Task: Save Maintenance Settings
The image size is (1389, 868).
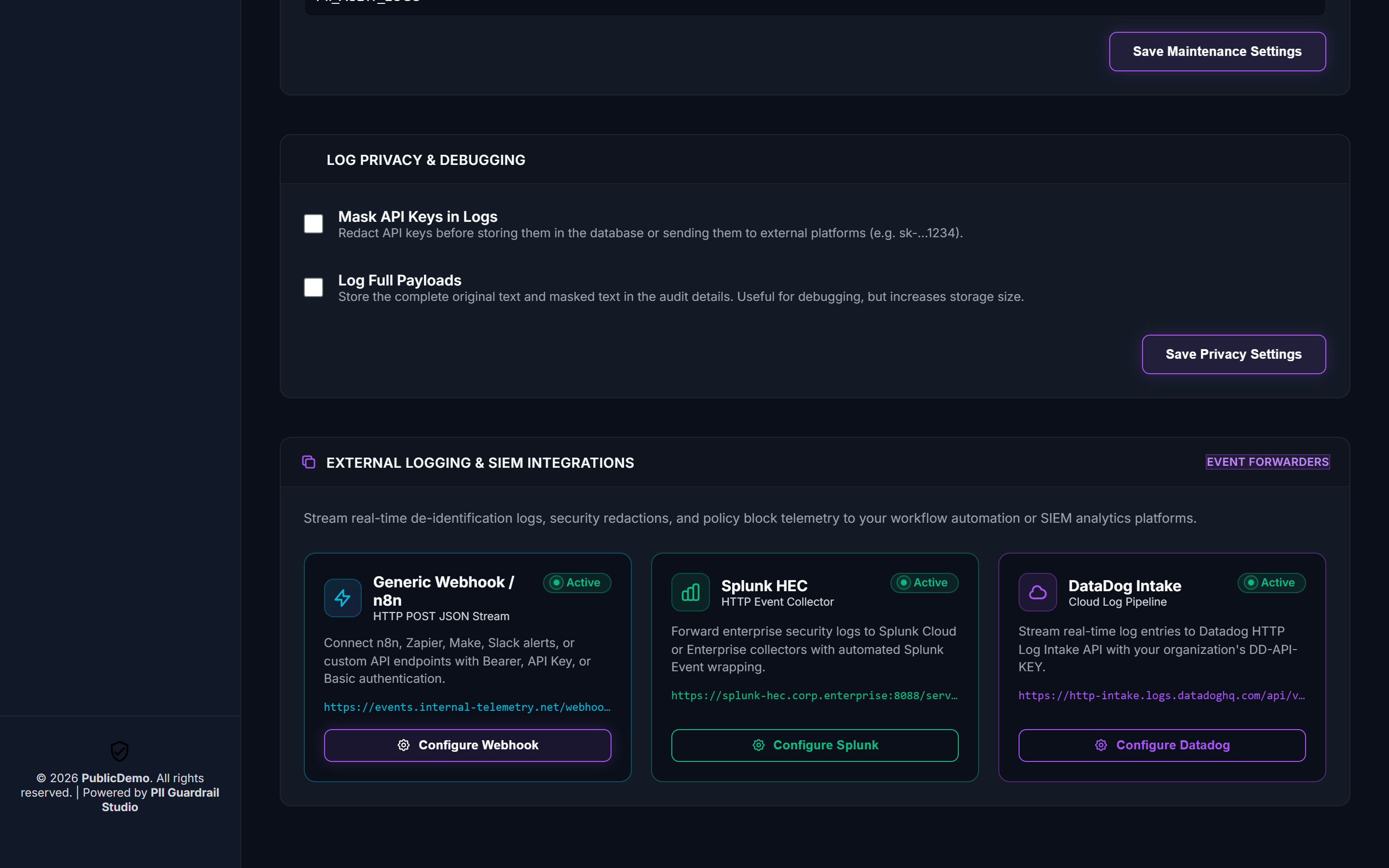Action: (1217, 52)
